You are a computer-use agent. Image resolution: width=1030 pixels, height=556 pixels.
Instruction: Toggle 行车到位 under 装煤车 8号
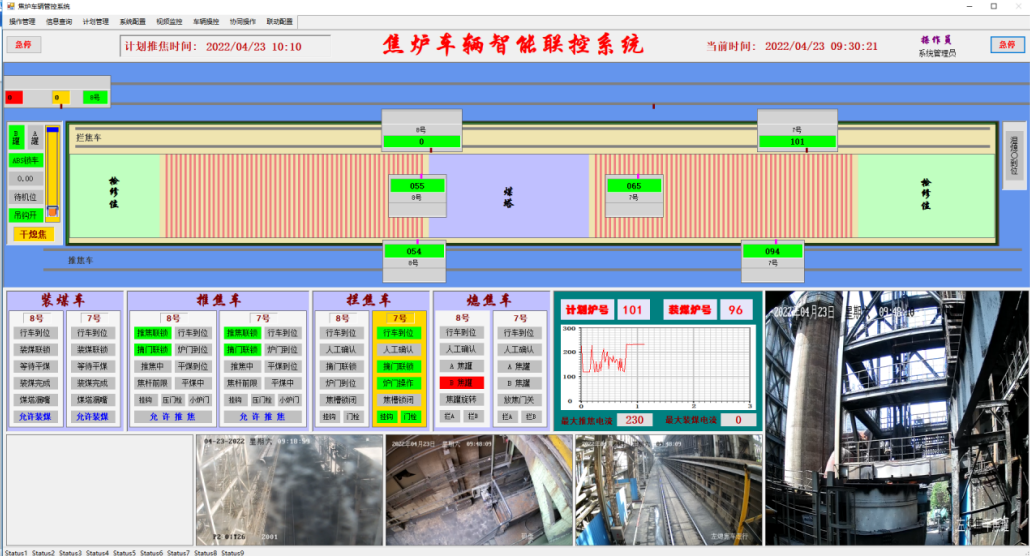pos(35,333)
